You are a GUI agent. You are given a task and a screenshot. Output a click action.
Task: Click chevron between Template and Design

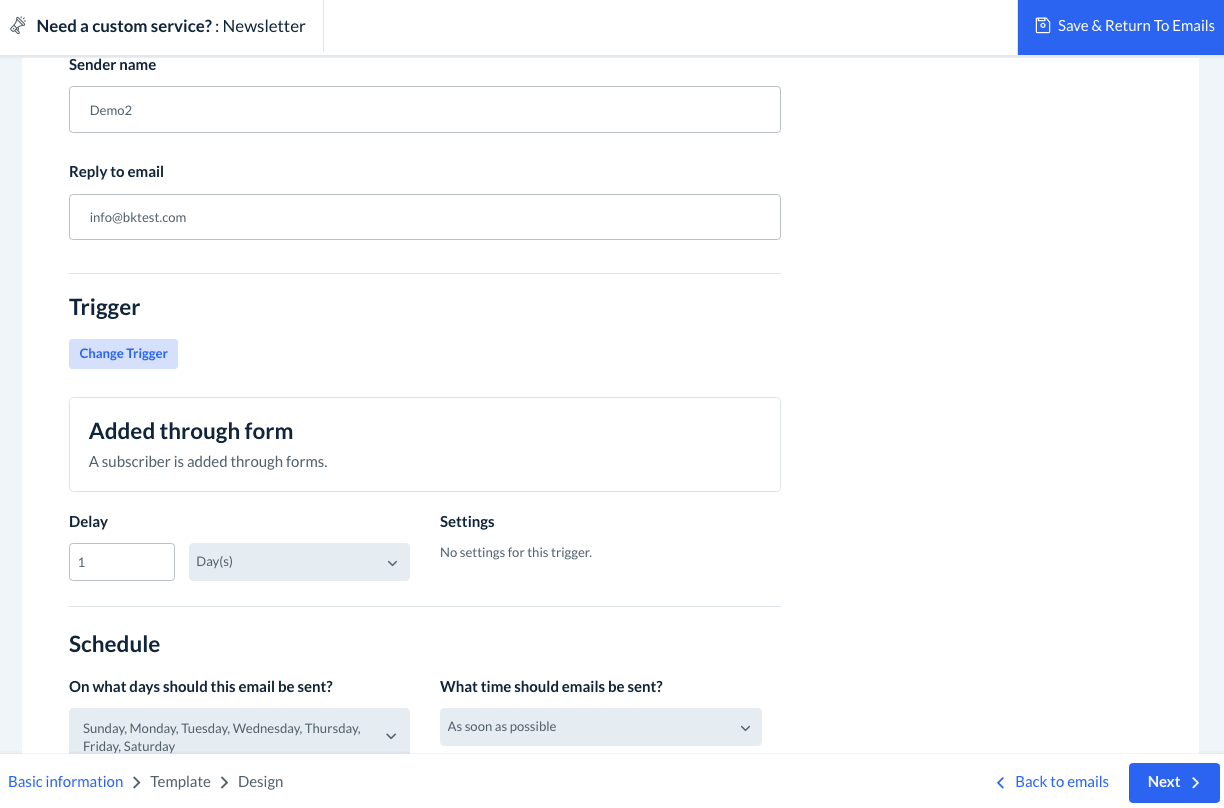[x=224, y=783]
